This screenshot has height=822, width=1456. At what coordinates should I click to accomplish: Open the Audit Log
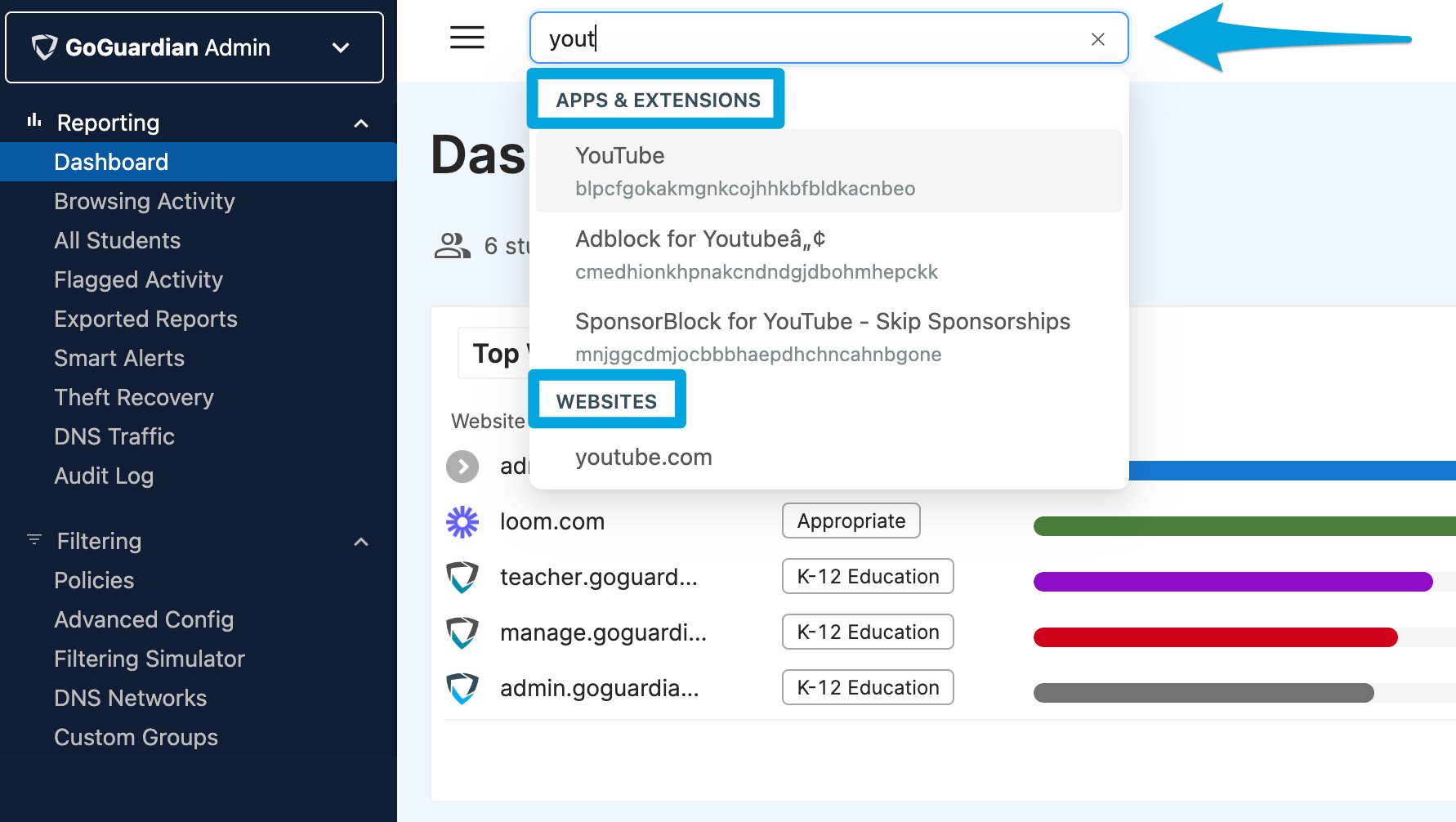point(104,476)
